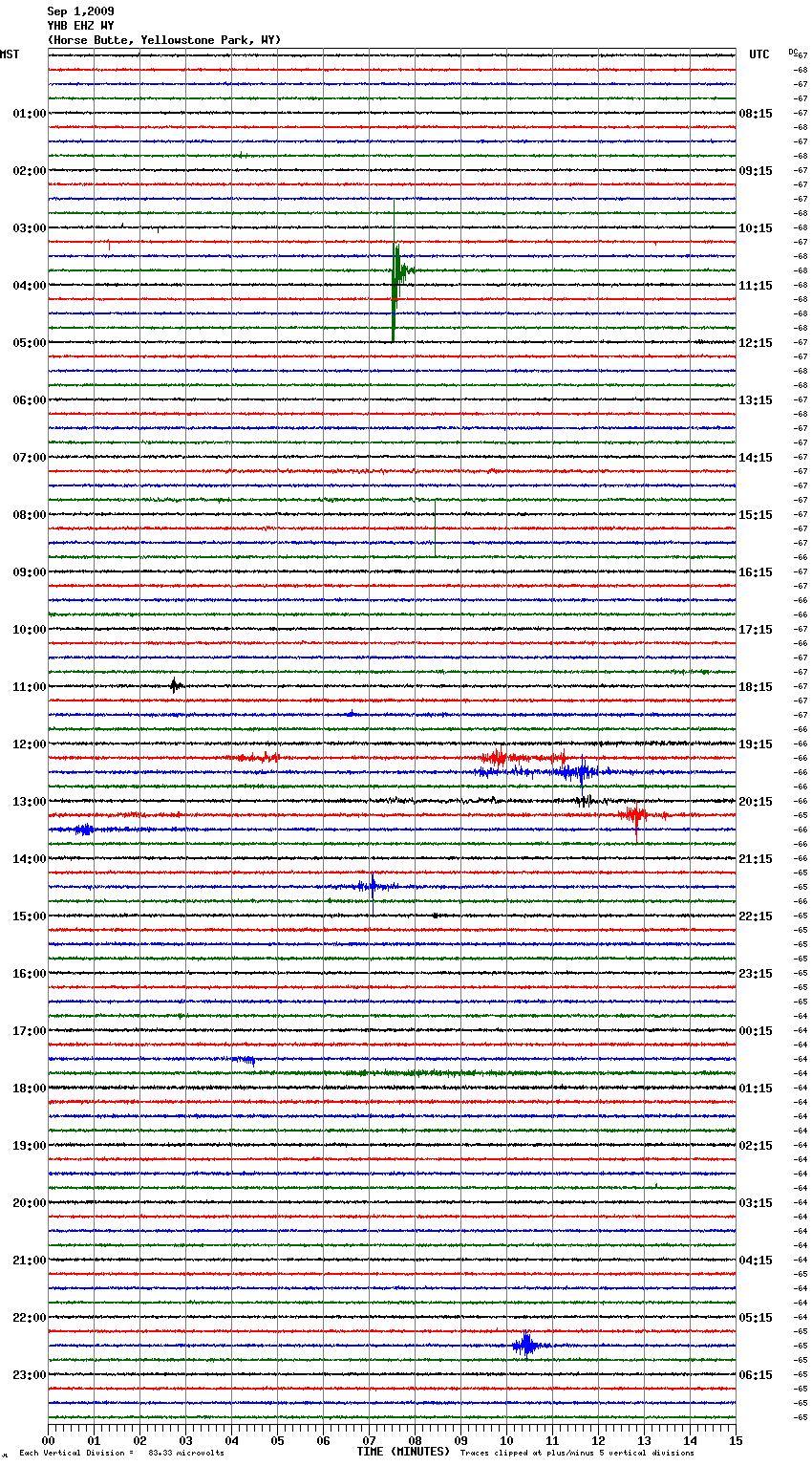This screenshot has width=812, height=1466.
Task: Click the '22:00' MST time label
Action: click(x=30, y=1318)
